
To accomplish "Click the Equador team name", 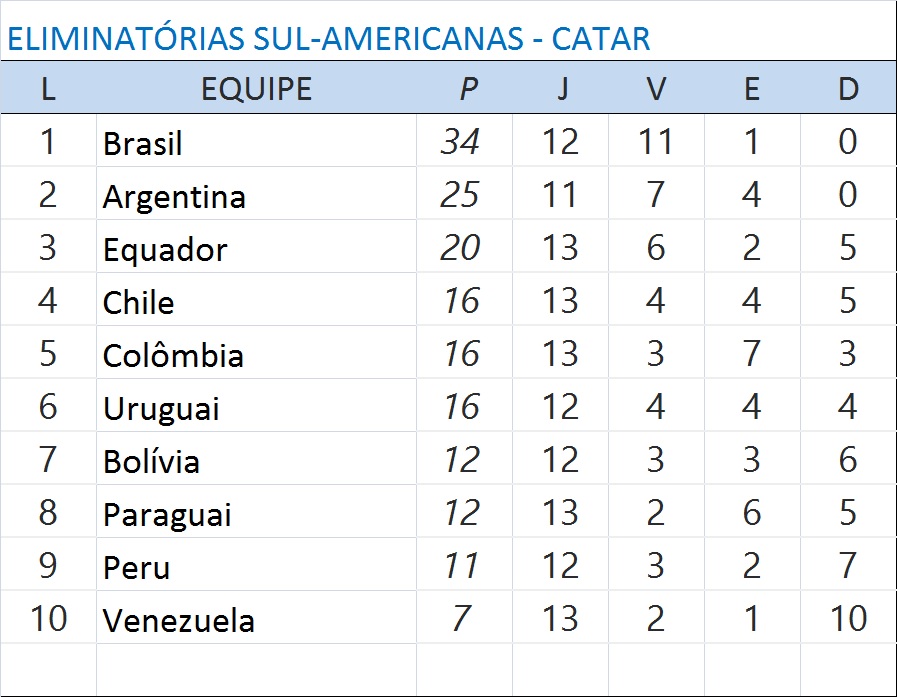I will (165, 249).
